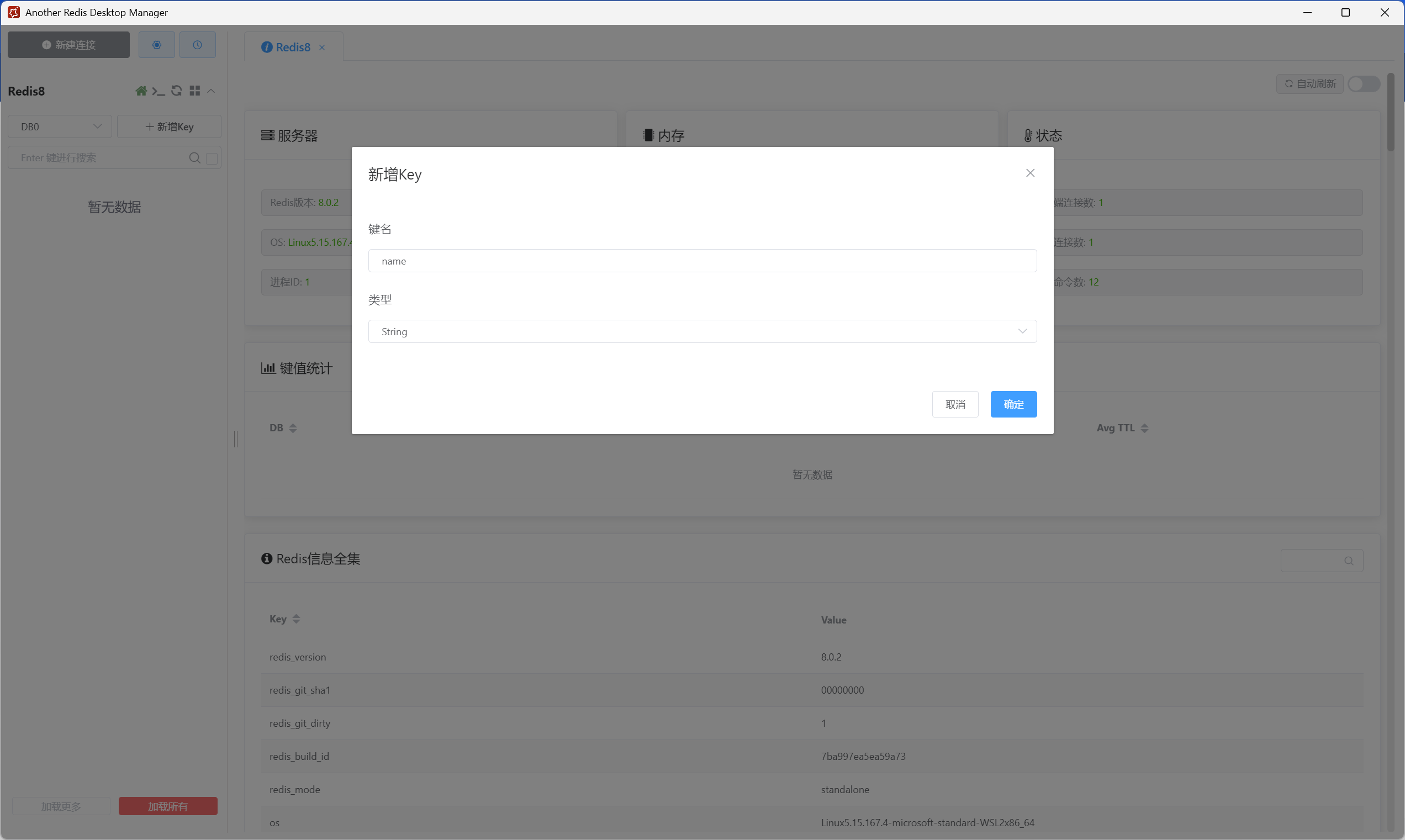Click the magnifier icon in key search
Image resolution: width=1405 pixels, height=840 pixels.
coord(194,158)
